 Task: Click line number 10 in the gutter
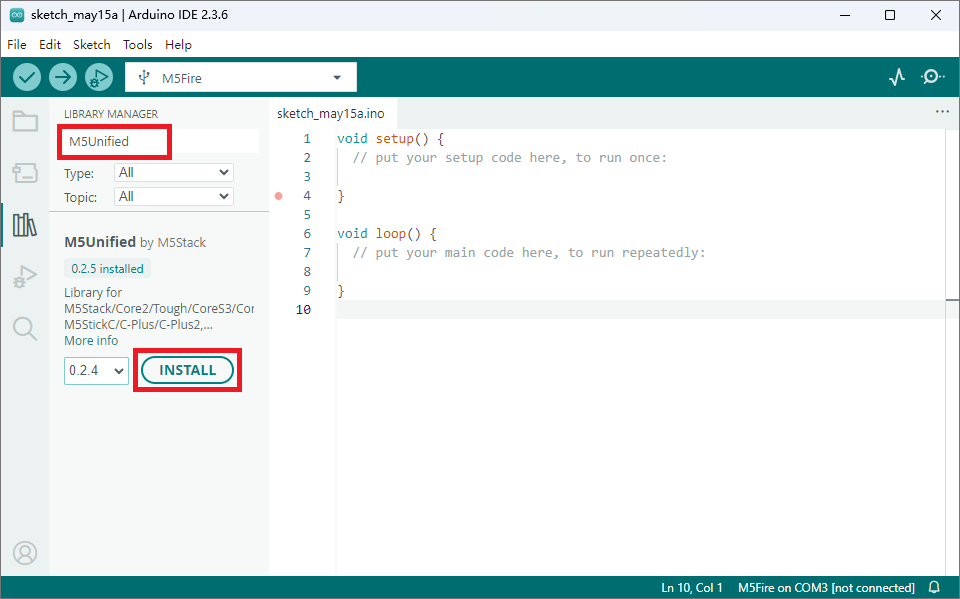pos(303,310)
